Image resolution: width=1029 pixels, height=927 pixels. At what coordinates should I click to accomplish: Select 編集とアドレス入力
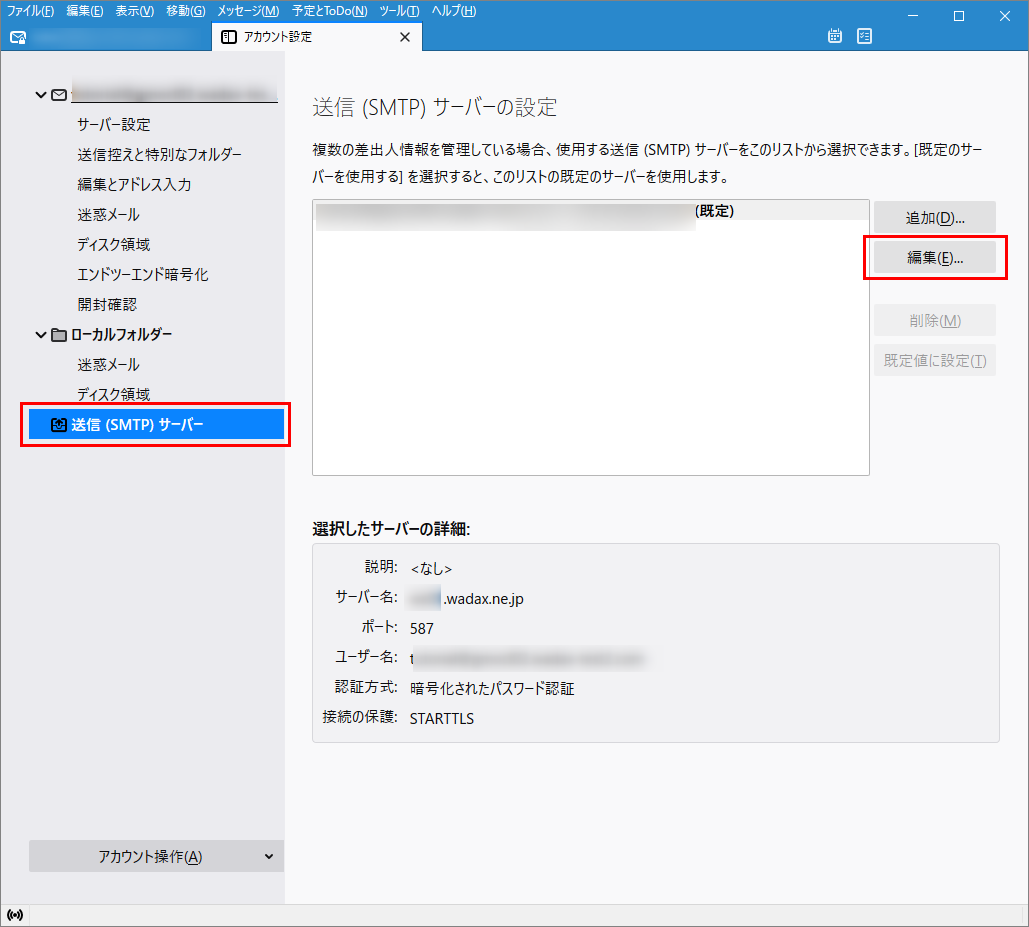134,184
